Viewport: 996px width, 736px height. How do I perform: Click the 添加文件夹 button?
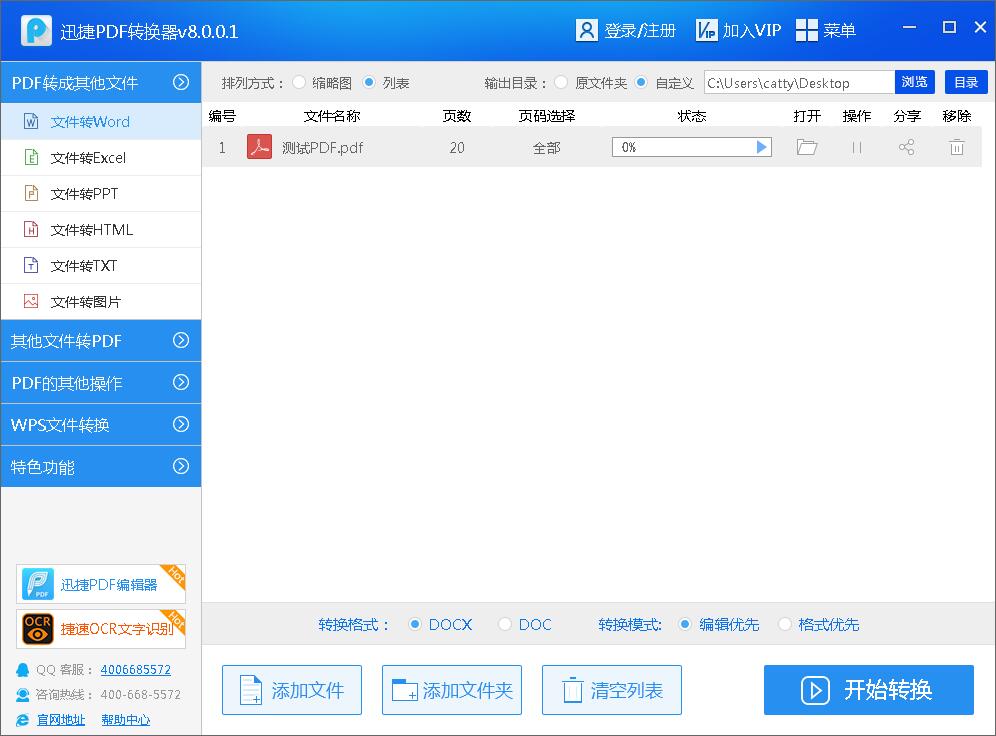(452, 690)
